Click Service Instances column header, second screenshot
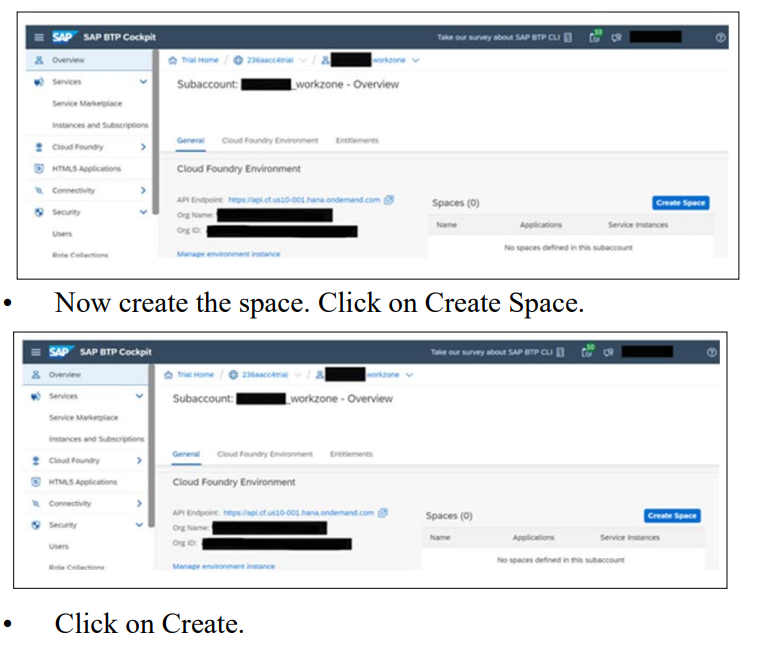This screenshot has width=767, height=661. pyautogui.click(x=630, y=537)
